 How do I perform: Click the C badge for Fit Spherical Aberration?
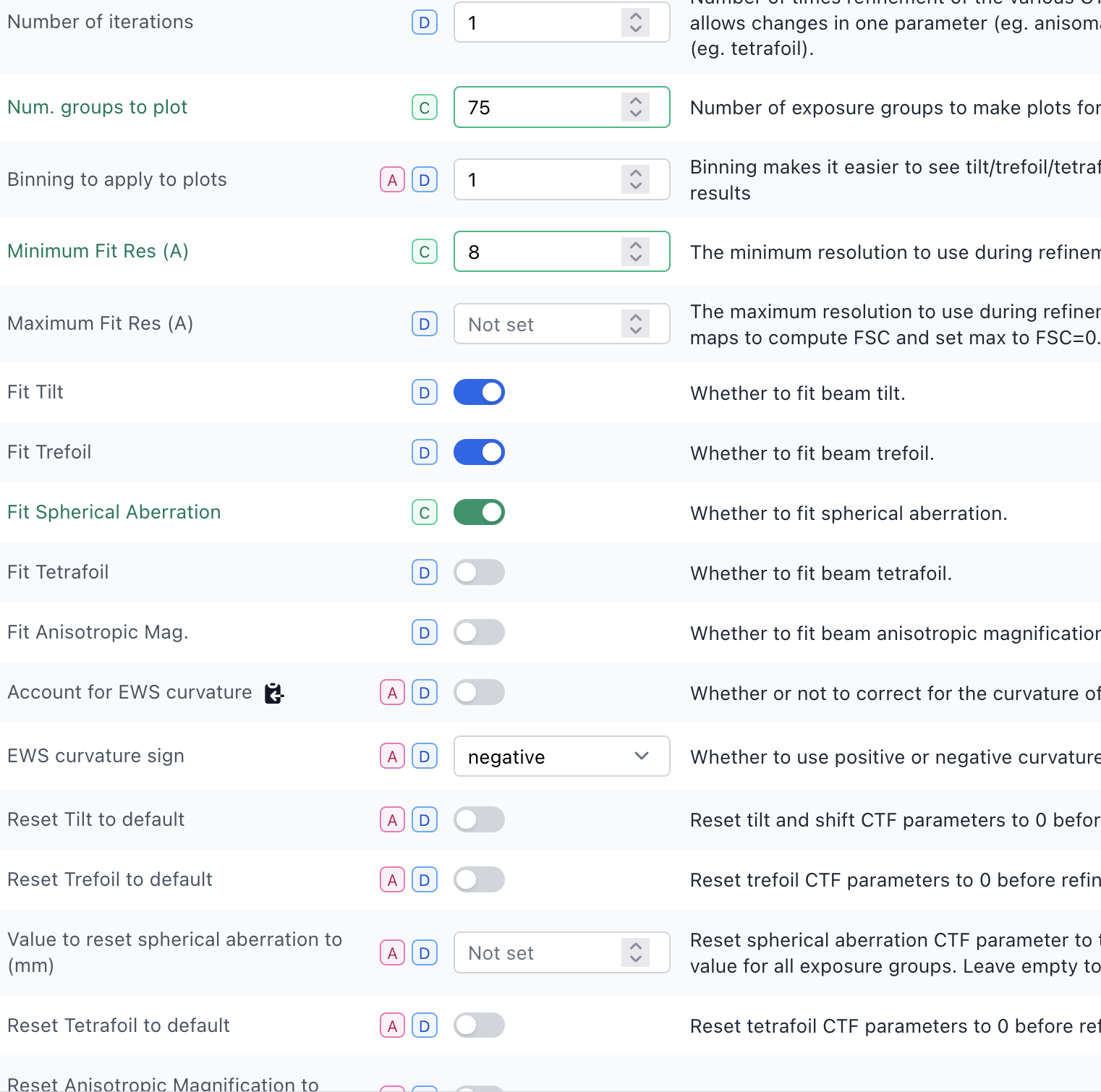point(425,513)
